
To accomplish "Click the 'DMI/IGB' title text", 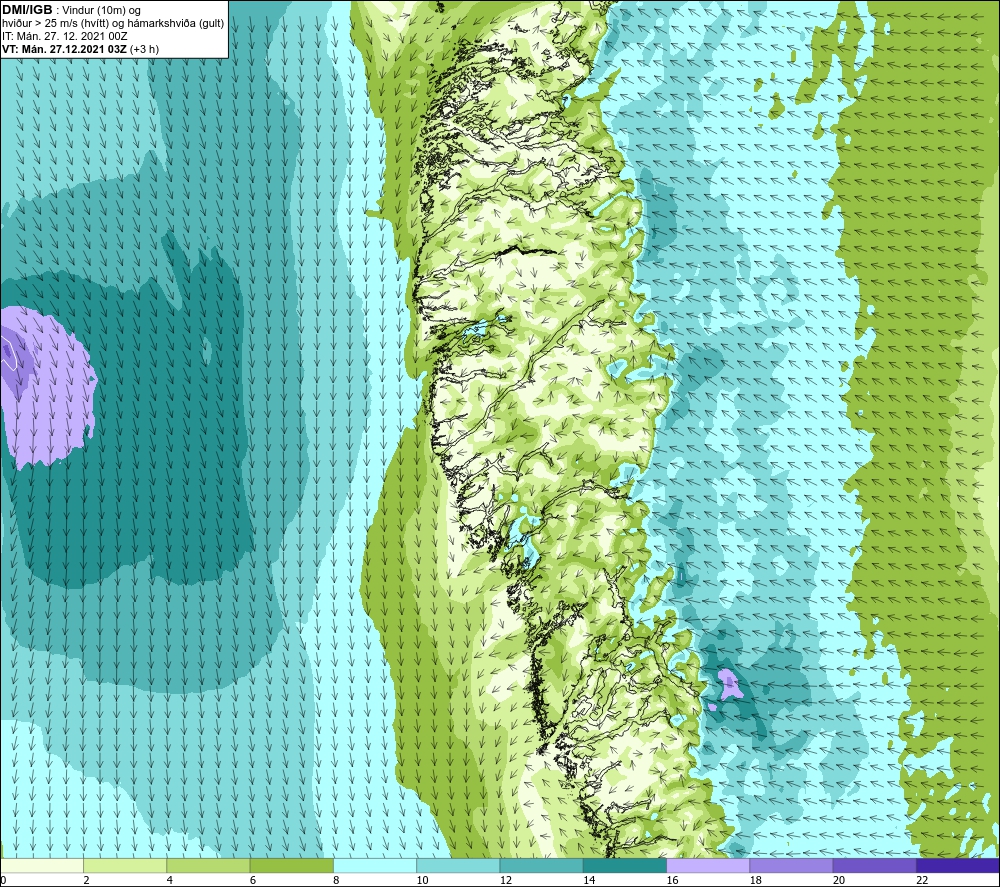I will (27, 10).
